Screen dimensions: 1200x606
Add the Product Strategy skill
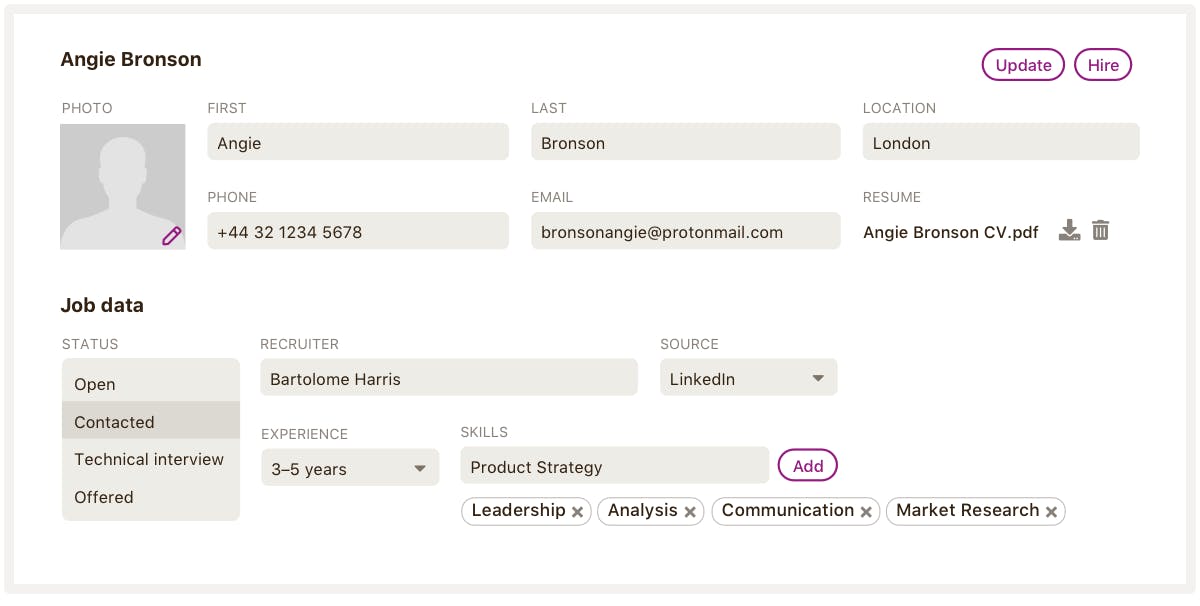[807, 466]
